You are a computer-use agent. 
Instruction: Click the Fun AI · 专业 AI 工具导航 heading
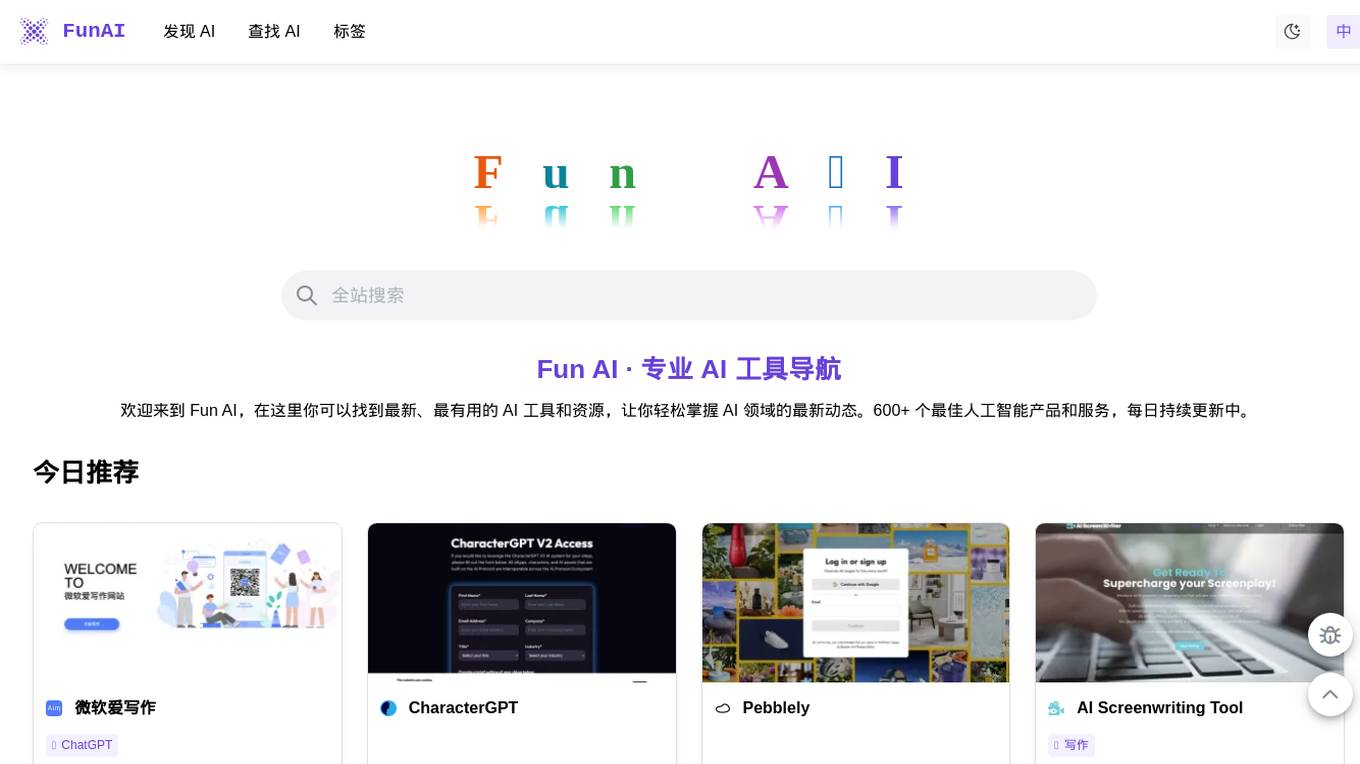coord(689,369)
